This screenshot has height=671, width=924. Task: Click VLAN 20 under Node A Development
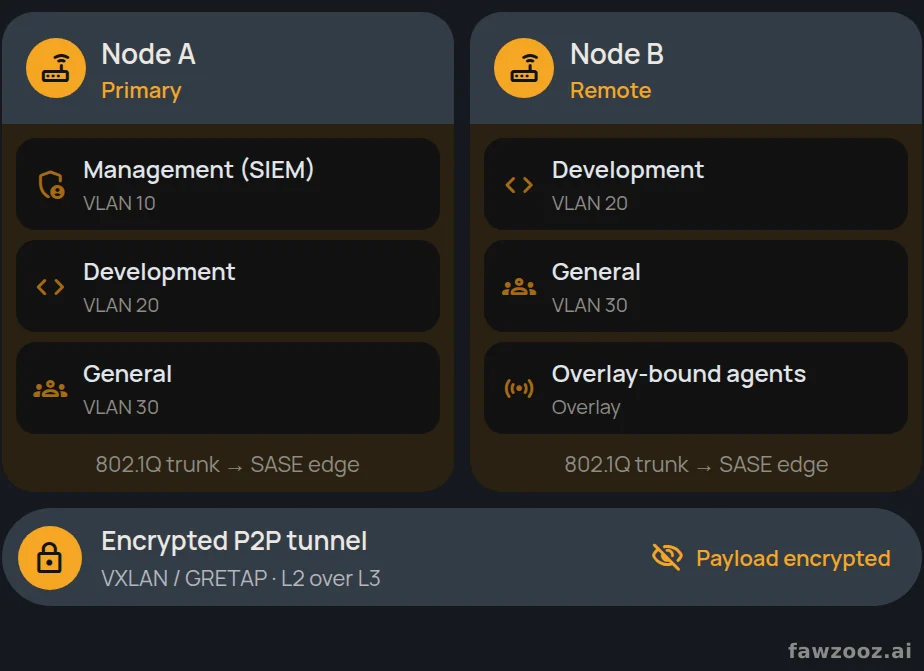(121, 305)
